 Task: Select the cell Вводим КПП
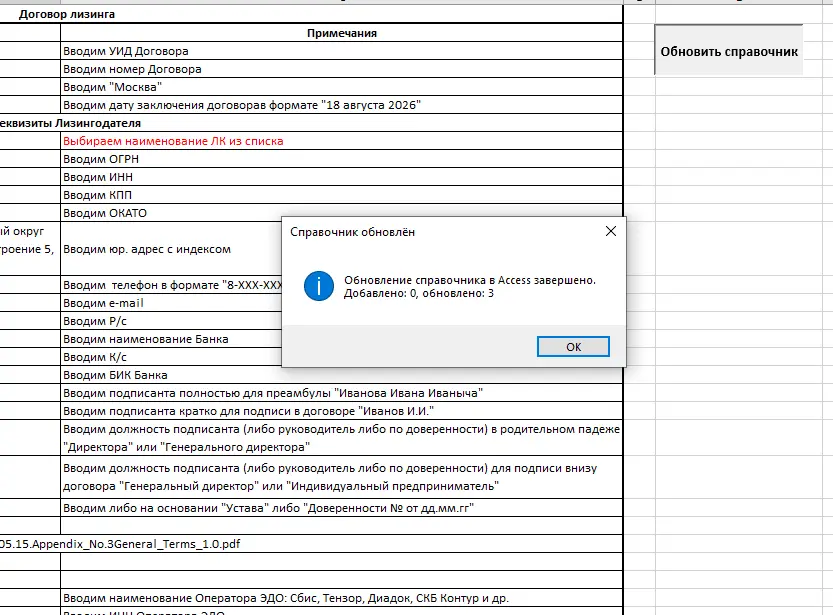pyautogui.click(x=342, y=195)
